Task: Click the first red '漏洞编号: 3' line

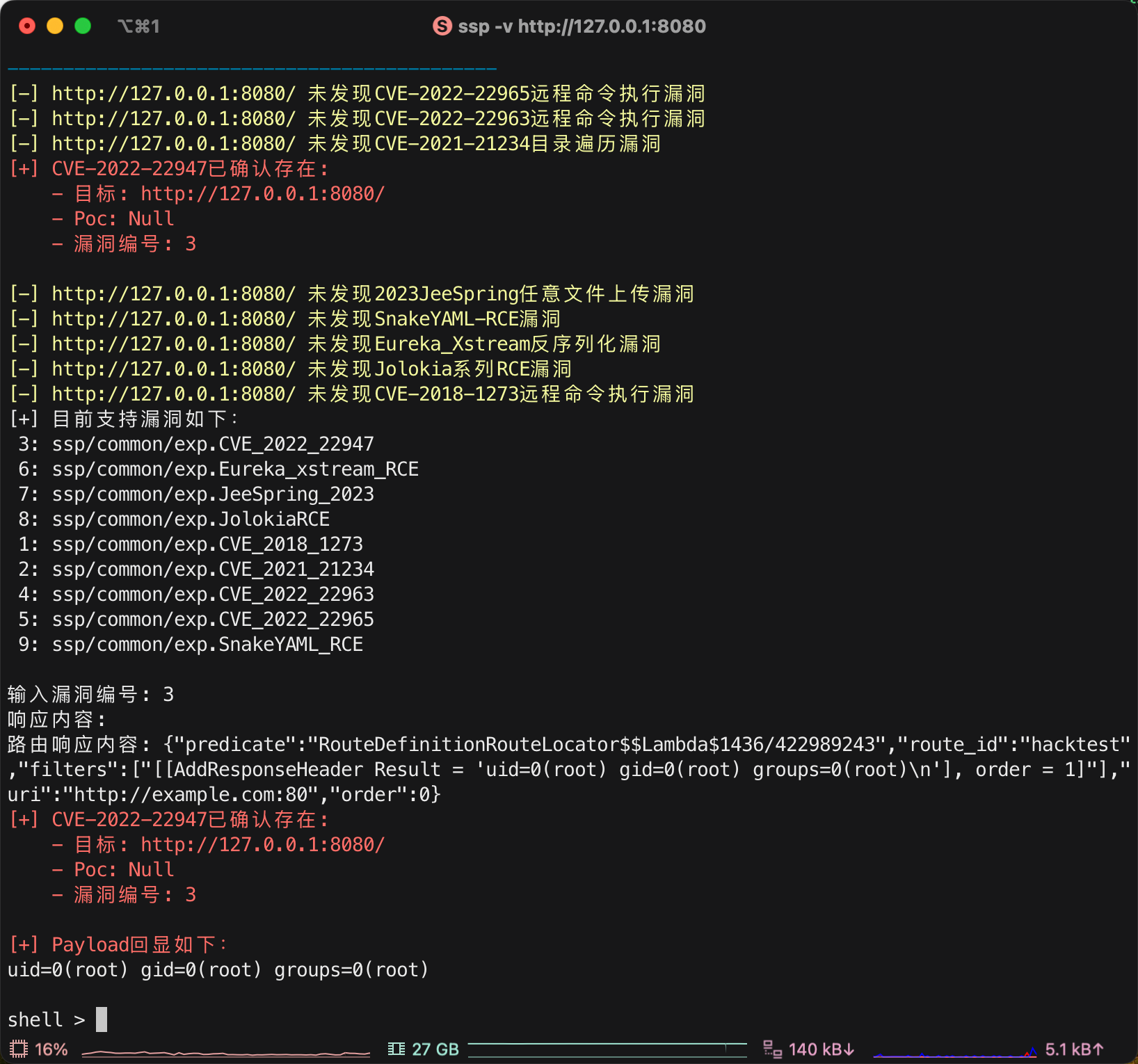Action: tap(125, 243)
